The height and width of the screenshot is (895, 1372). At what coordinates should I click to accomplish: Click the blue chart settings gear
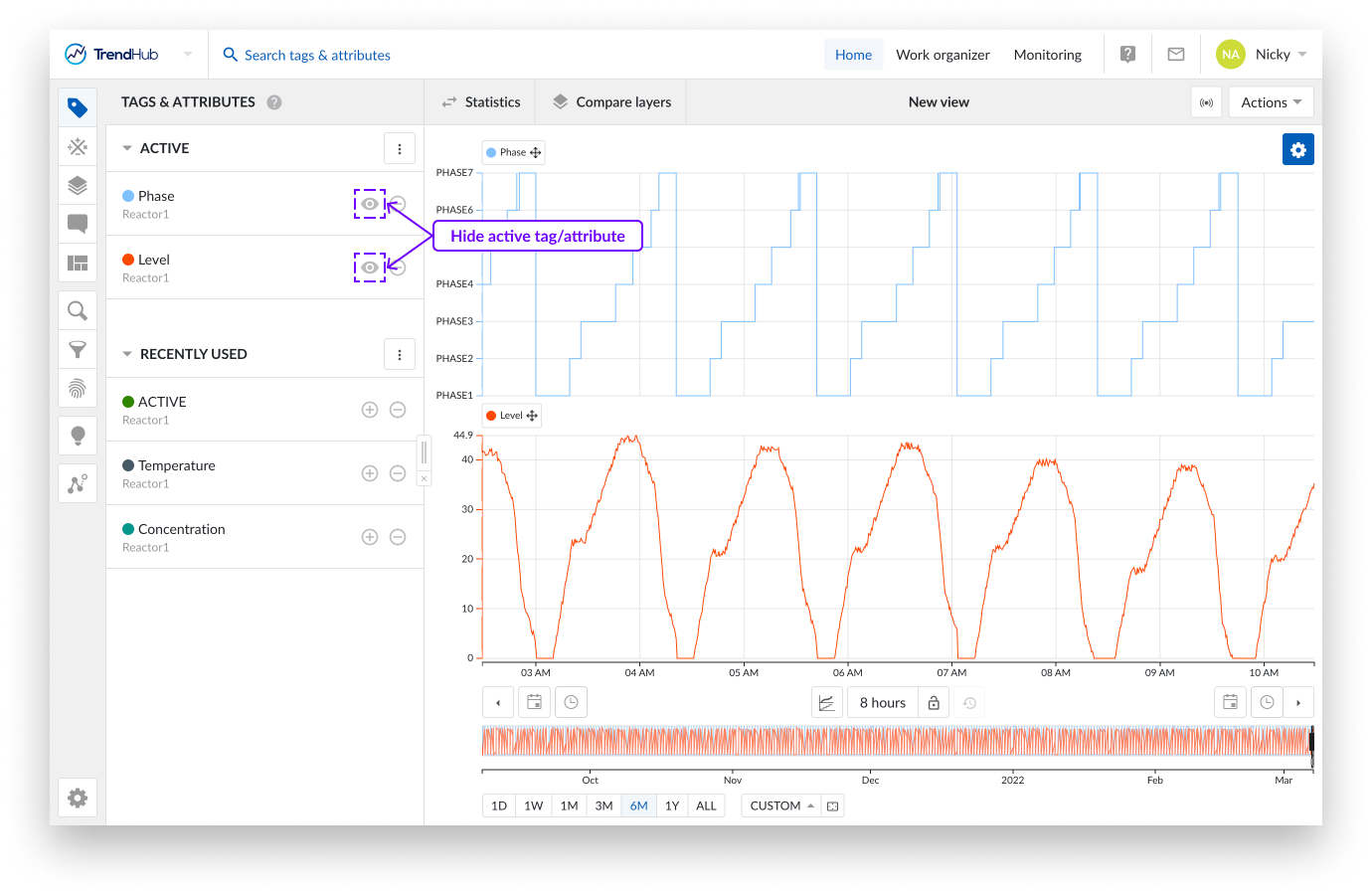click(x=1297, y=150)
